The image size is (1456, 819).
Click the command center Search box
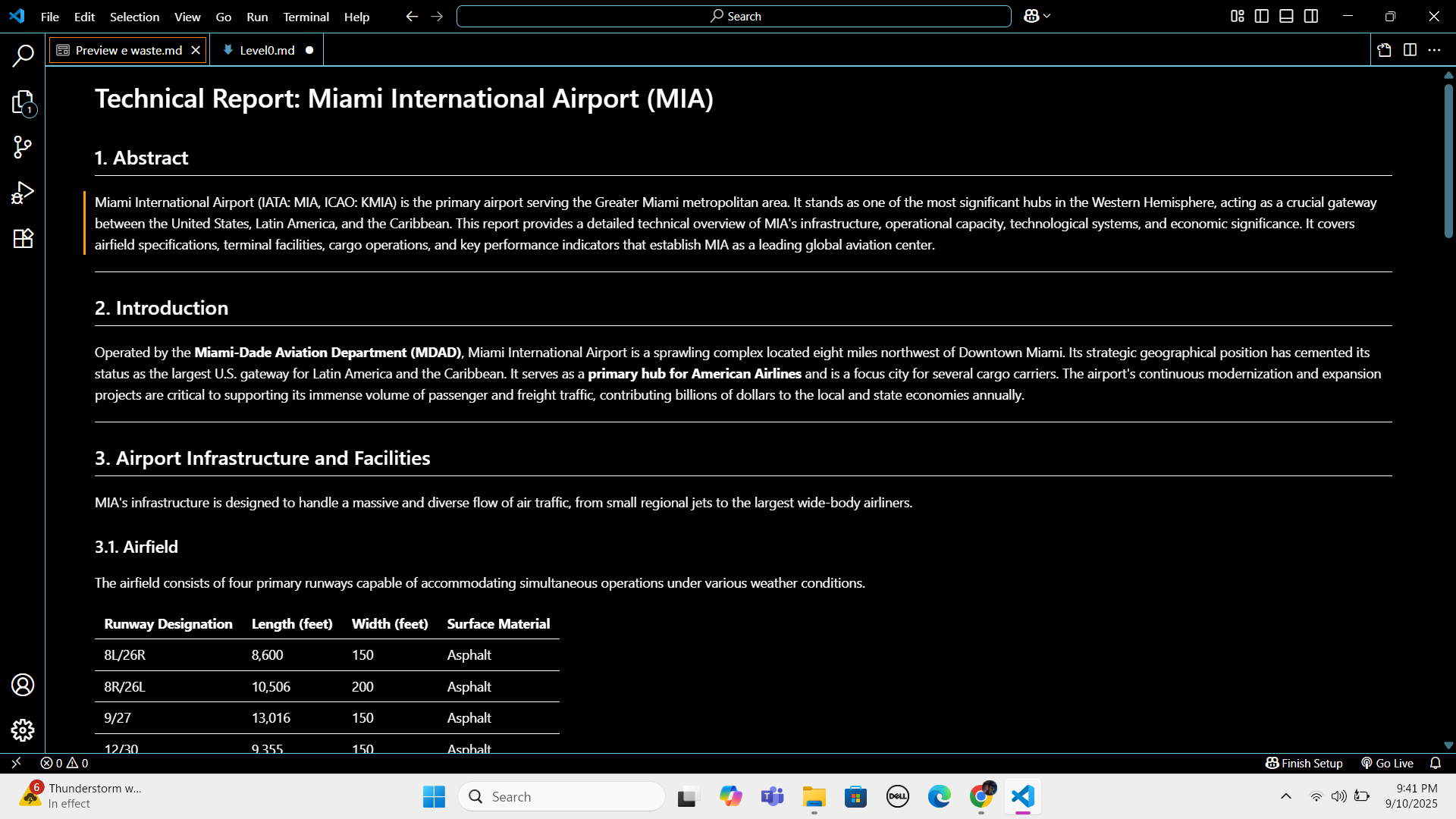point(734,16)
